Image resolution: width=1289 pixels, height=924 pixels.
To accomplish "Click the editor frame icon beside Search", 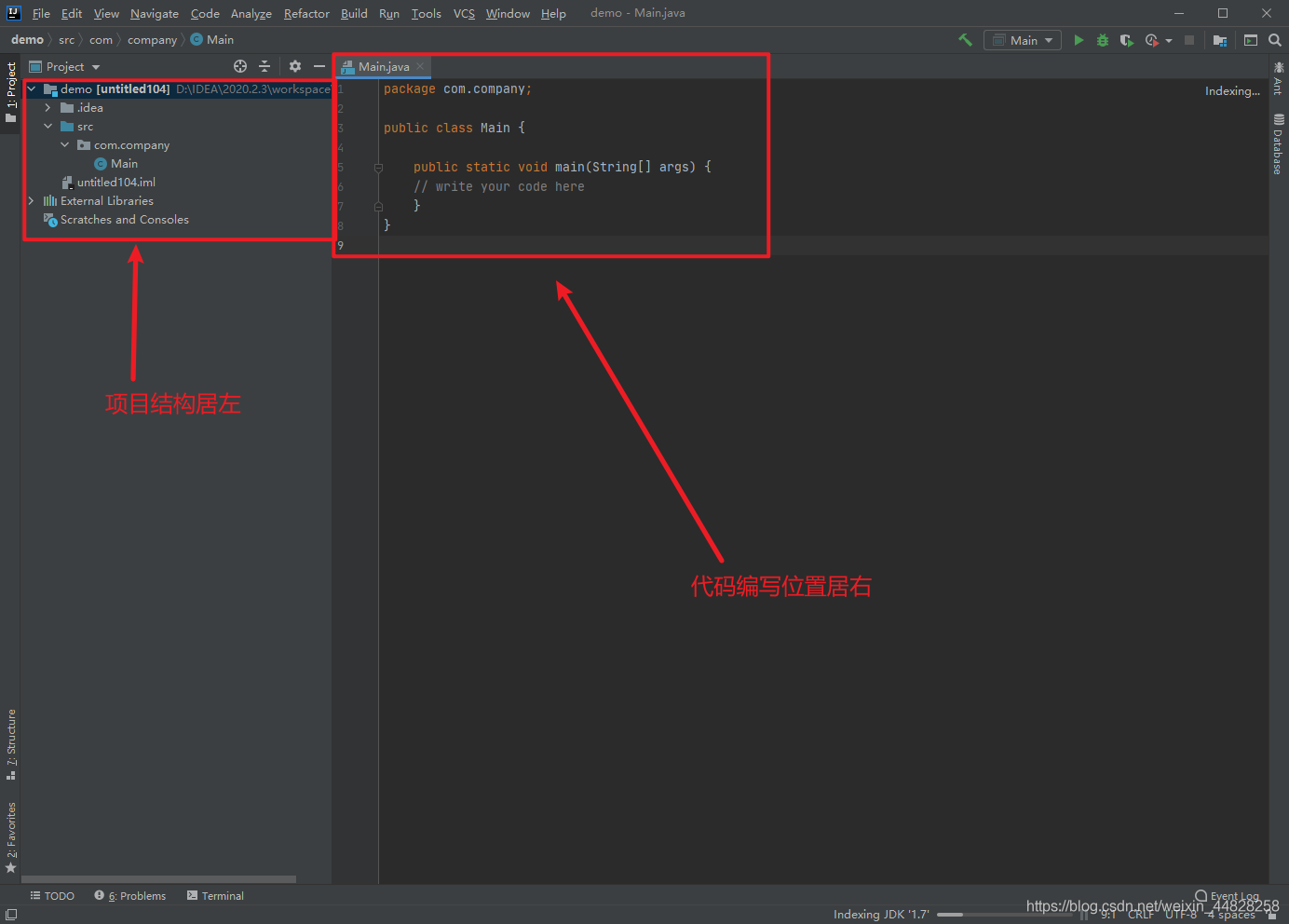I will [1251, 40].
